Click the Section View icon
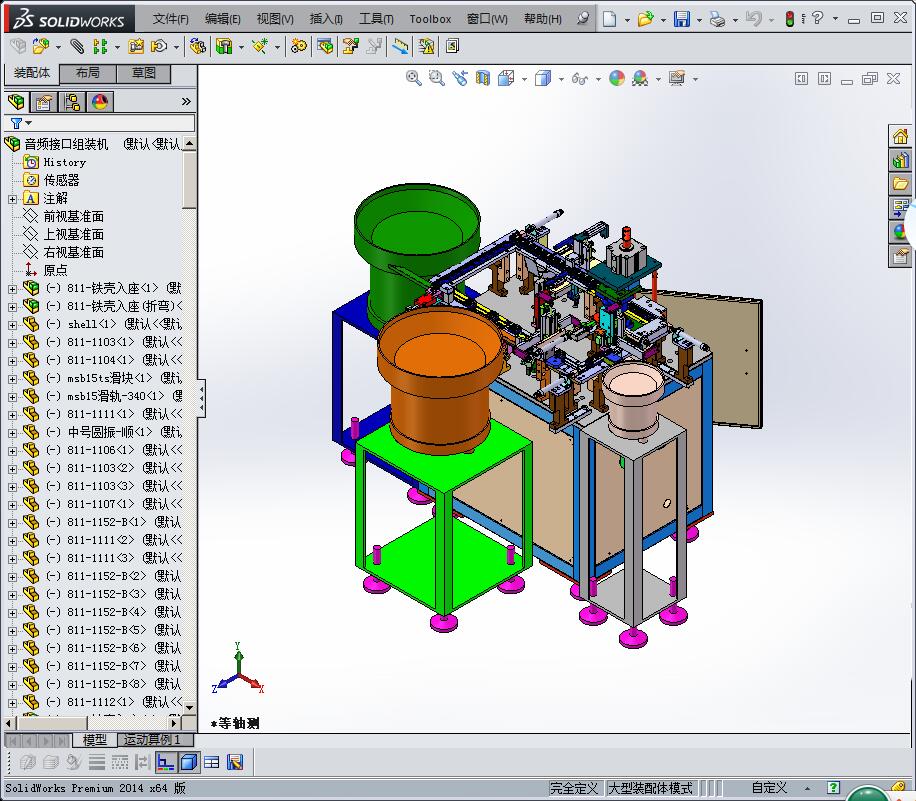 (x=483, y=78)
